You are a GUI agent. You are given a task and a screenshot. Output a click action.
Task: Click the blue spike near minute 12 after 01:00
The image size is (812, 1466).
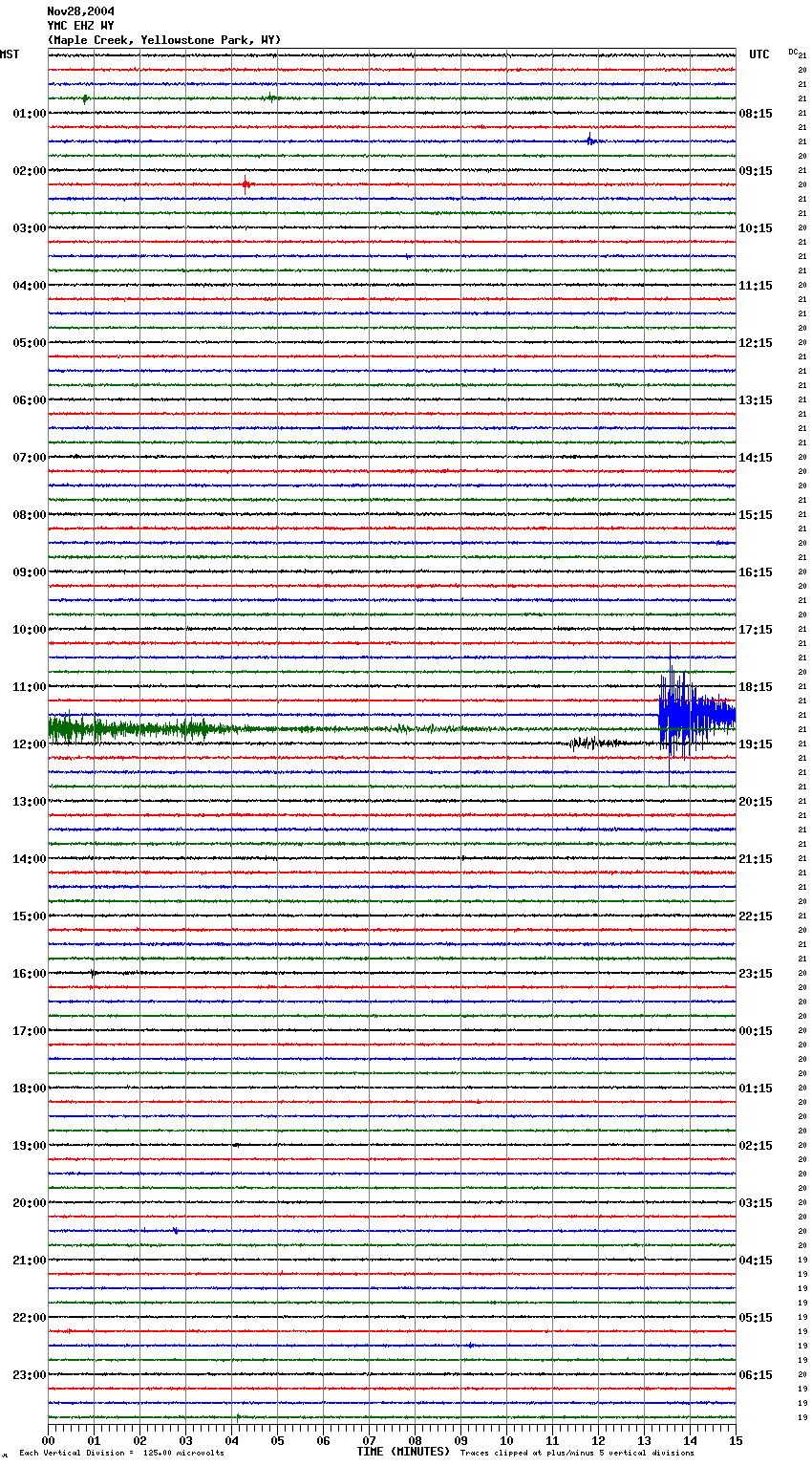click(x=590, y=140)
